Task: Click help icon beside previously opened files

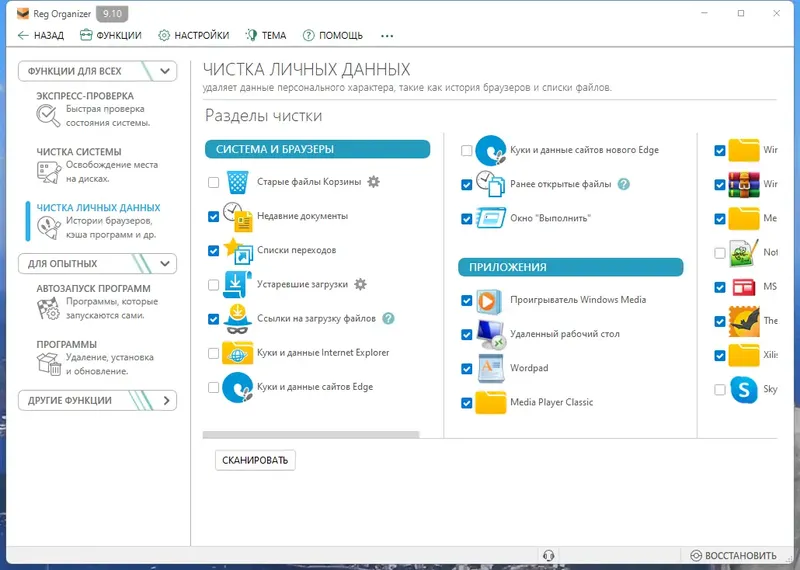Action: 623,184
